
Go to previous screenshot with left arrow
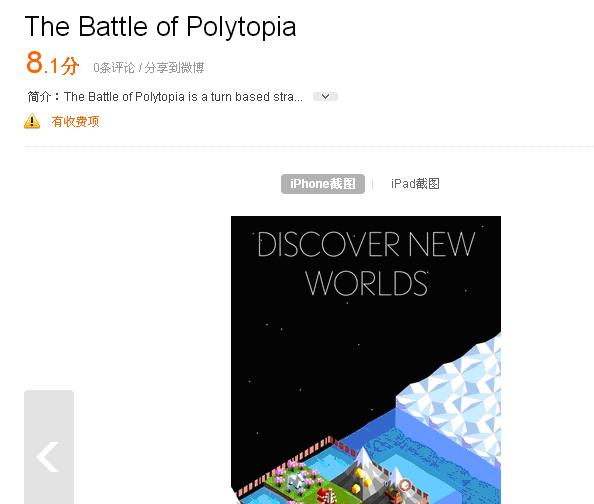(49, 447)
